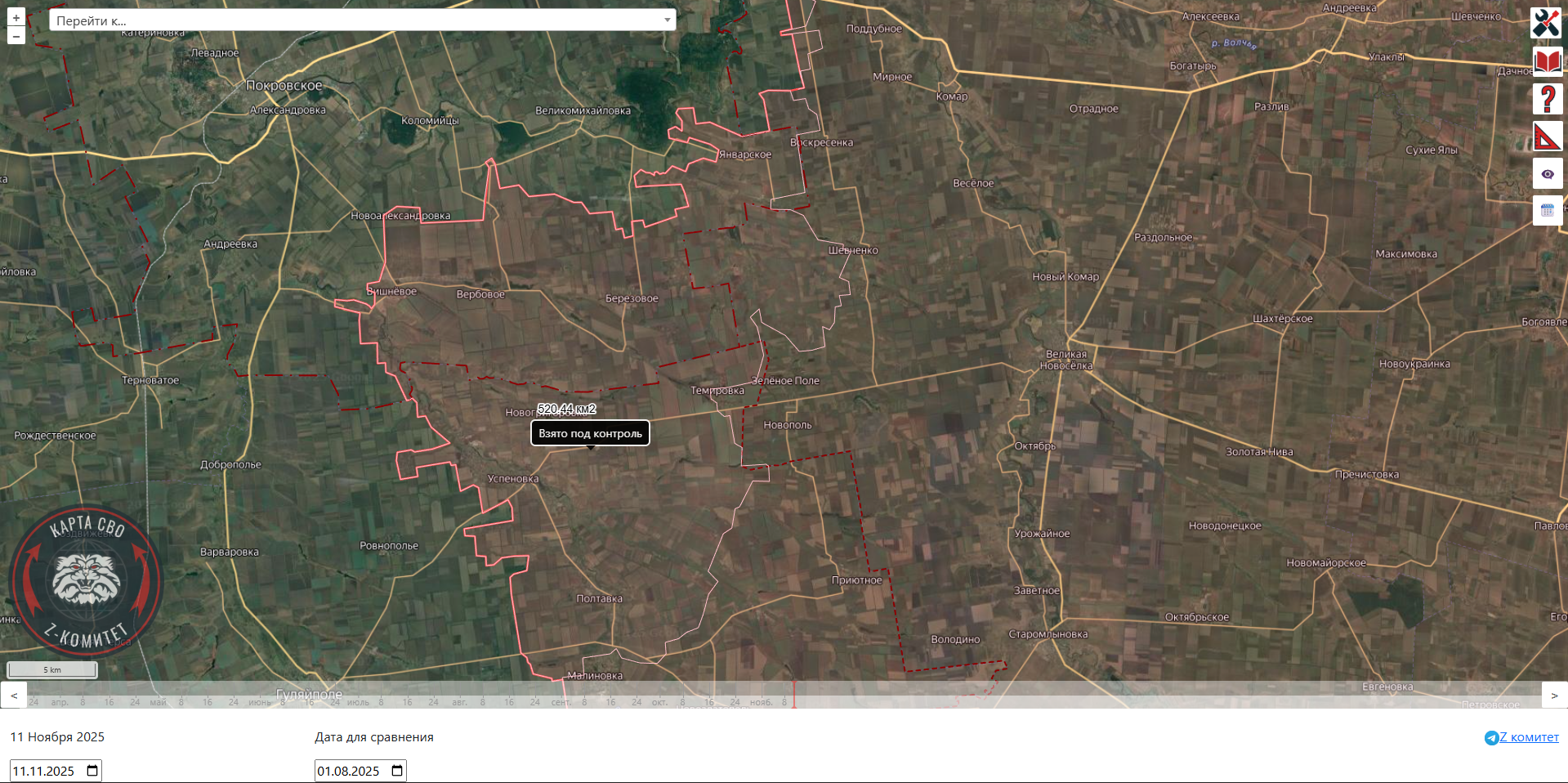Click the "Раздольное" map label
The image size is (1568, 783).
pyautogui.click(x=1164, y=238)
